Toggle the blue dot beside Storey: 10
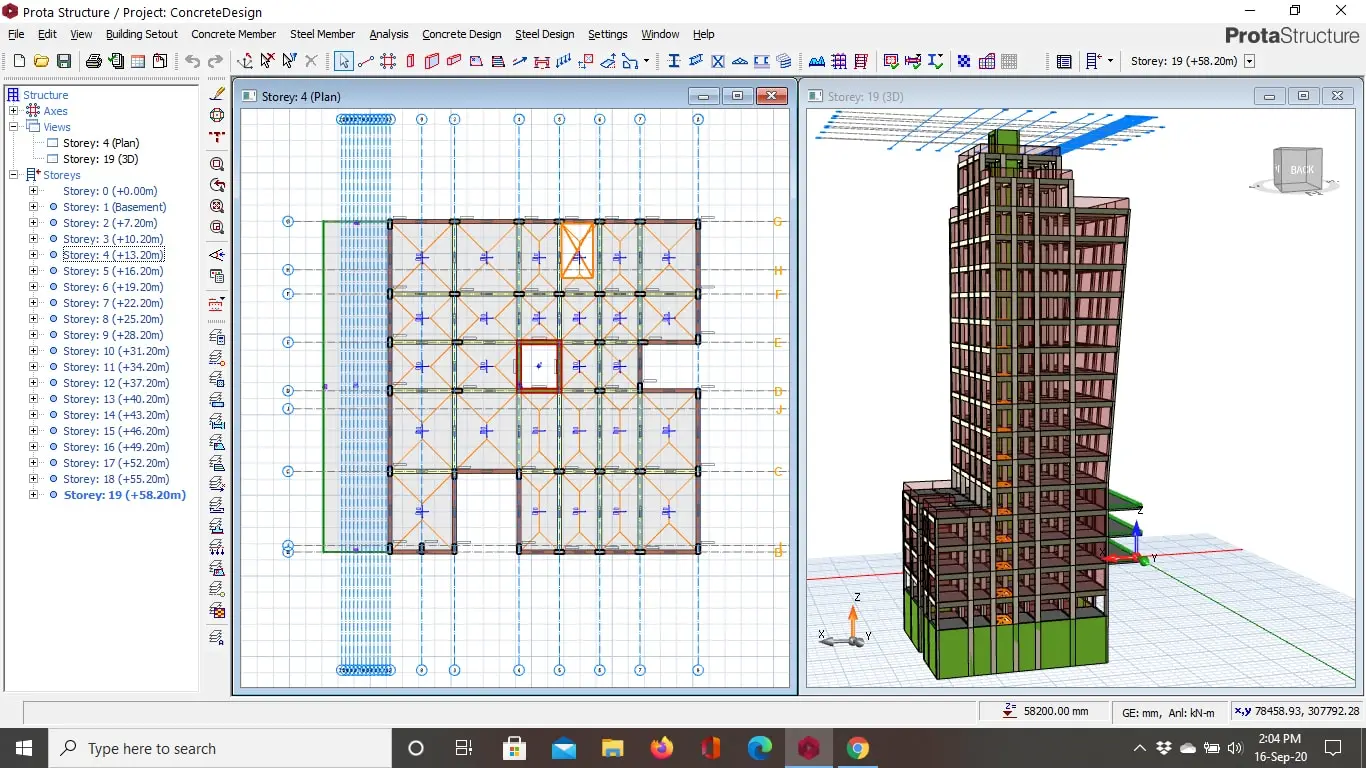This screenshot has width=1366, height=768. pos(53,351)
